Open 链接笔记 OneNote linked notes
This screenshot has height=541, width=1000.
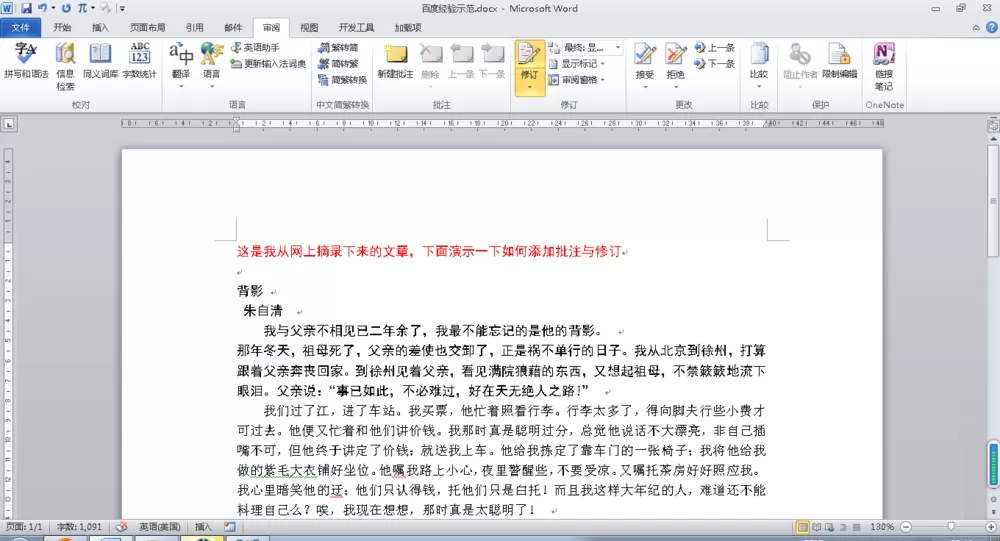(x=884, y=66)
